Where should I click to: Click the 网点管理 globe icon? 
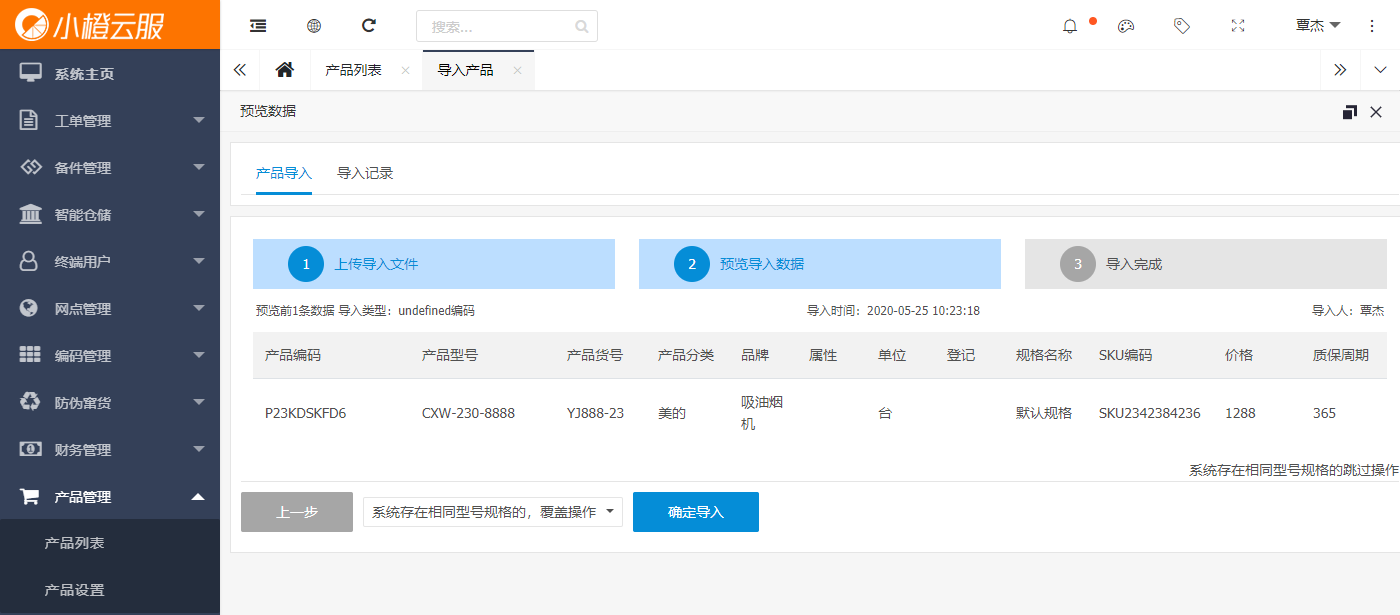point(30,308)
